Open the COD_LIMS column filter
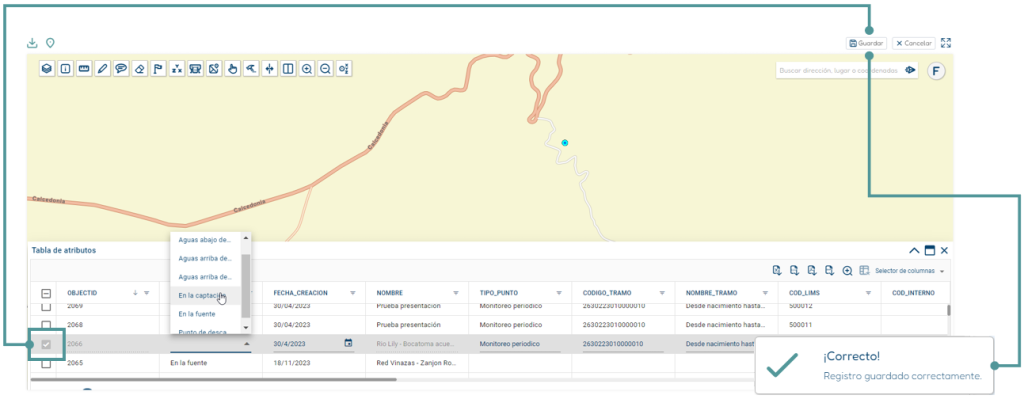1024x399 pixels. (x=869, y=293)
